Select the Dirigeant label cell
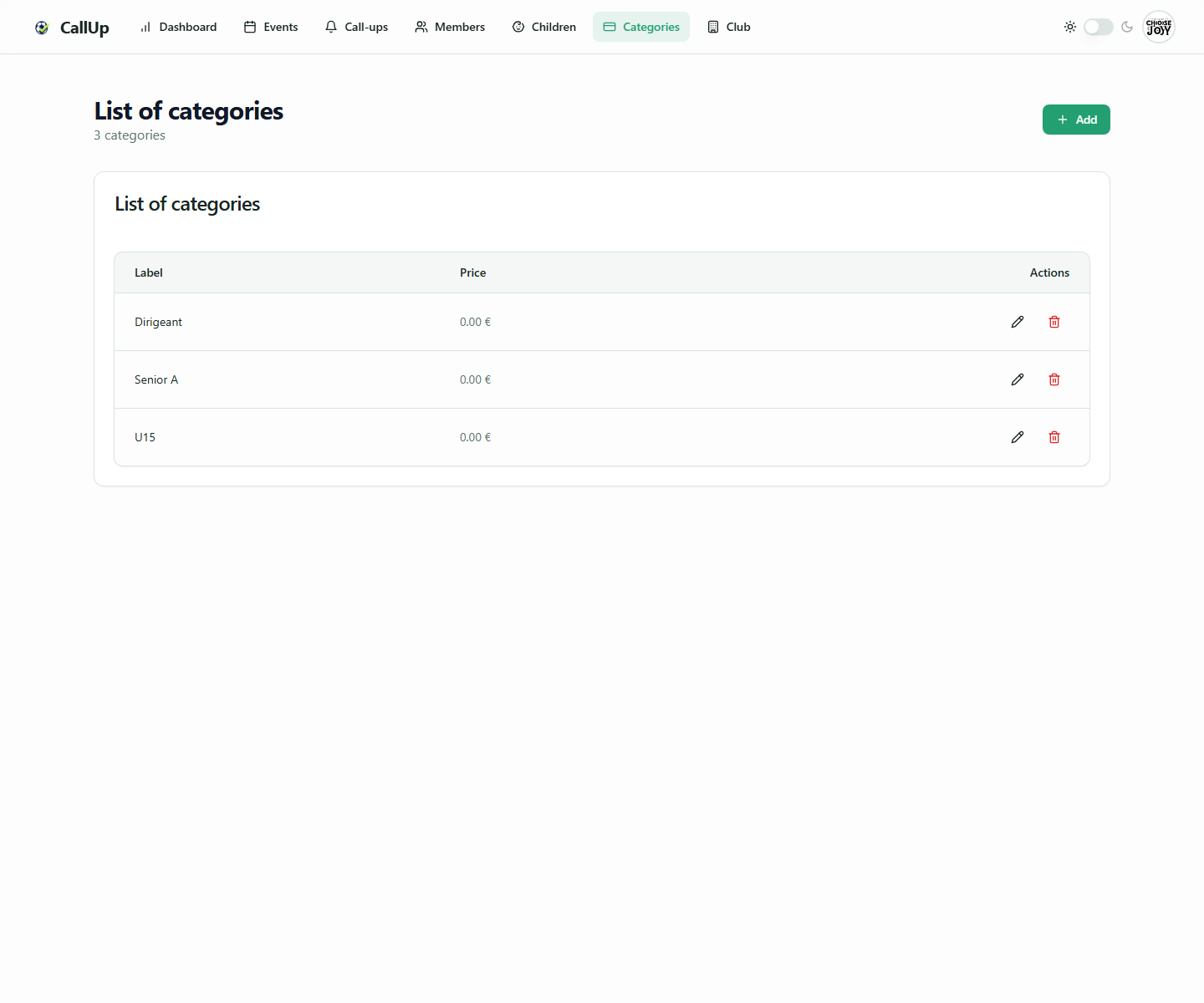 158,322
